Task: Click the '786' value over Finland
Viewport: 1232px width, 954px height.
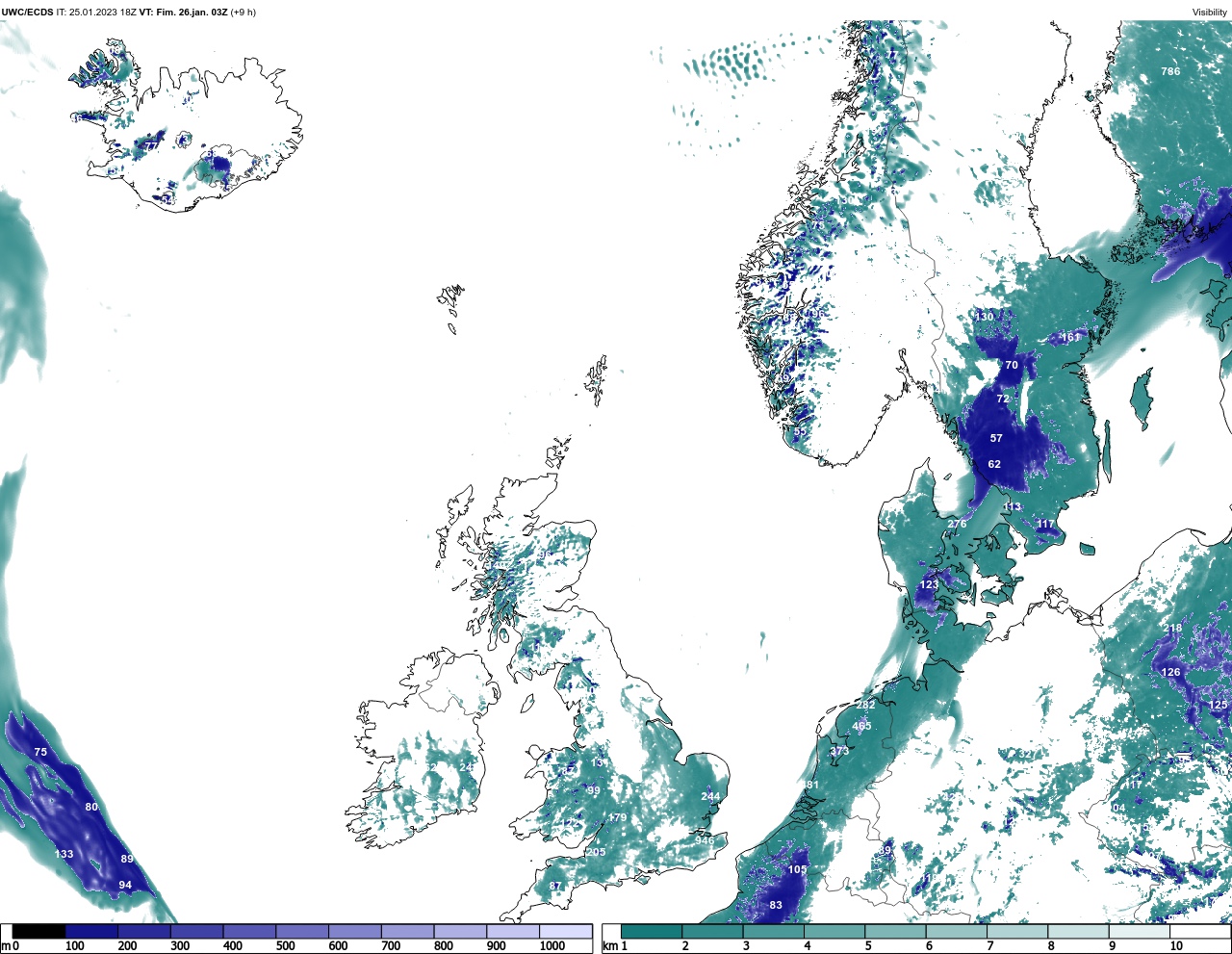Action: click(1170, 71)
